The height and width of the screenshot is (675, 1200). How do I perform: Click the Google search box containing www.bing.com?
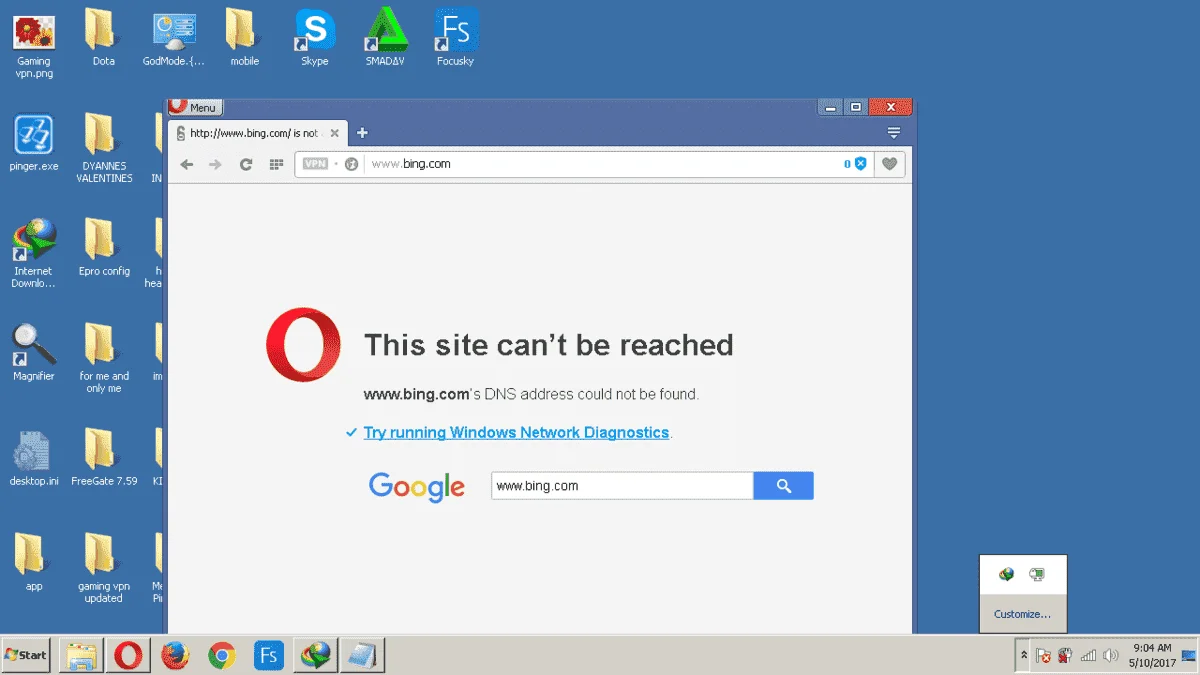tap(622, 486)
